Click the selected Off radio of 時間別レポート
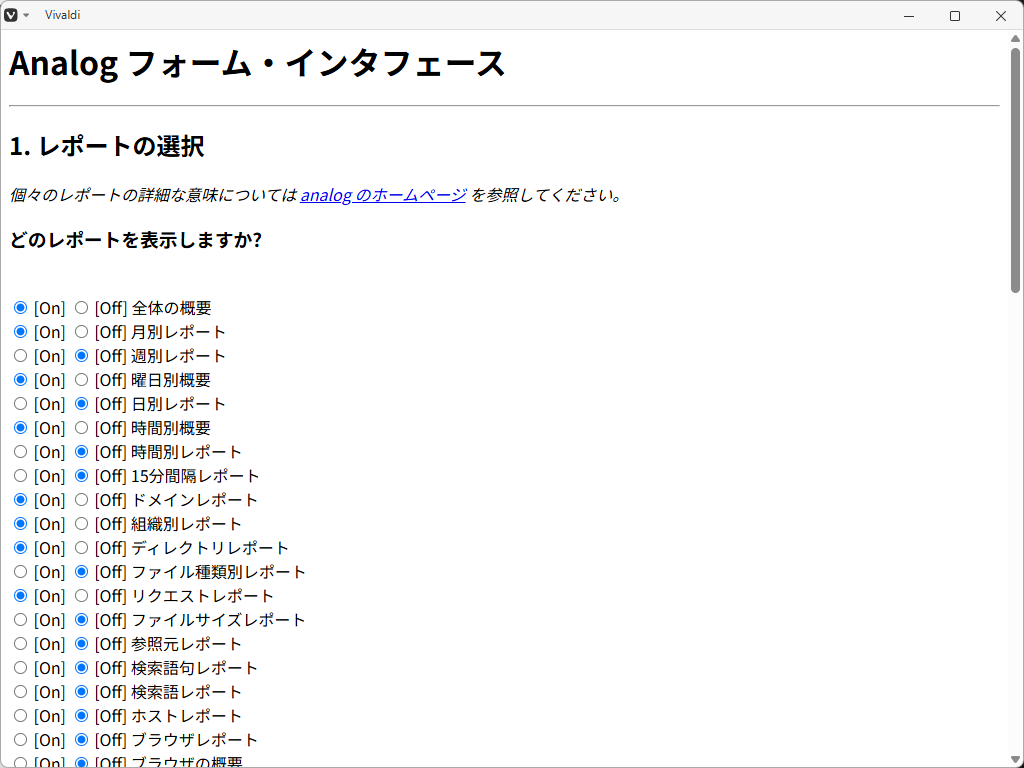 click(81, 451)
